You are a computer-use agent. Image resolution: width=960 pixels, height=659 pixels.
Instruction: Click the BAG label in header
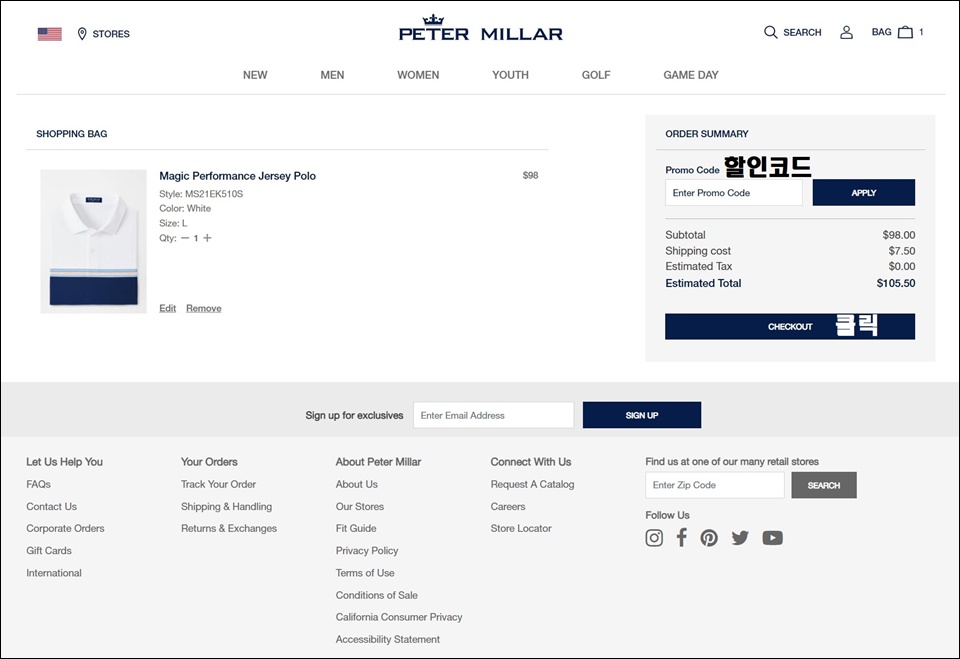click(x=882, y=32)
